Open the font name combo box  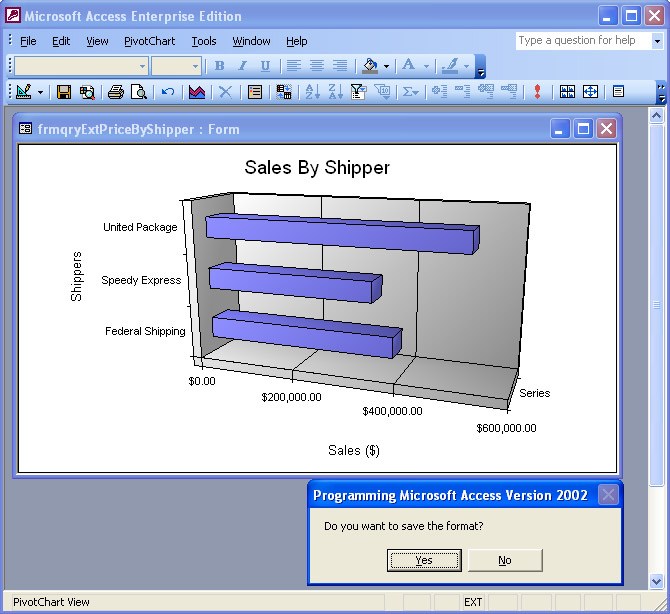pyautogui.click(x=81, y=66)
